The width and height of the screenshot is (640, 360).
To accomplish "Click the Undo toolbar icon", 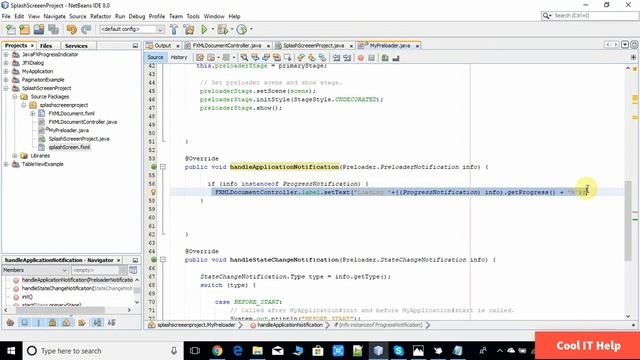I will coord(72,29).
